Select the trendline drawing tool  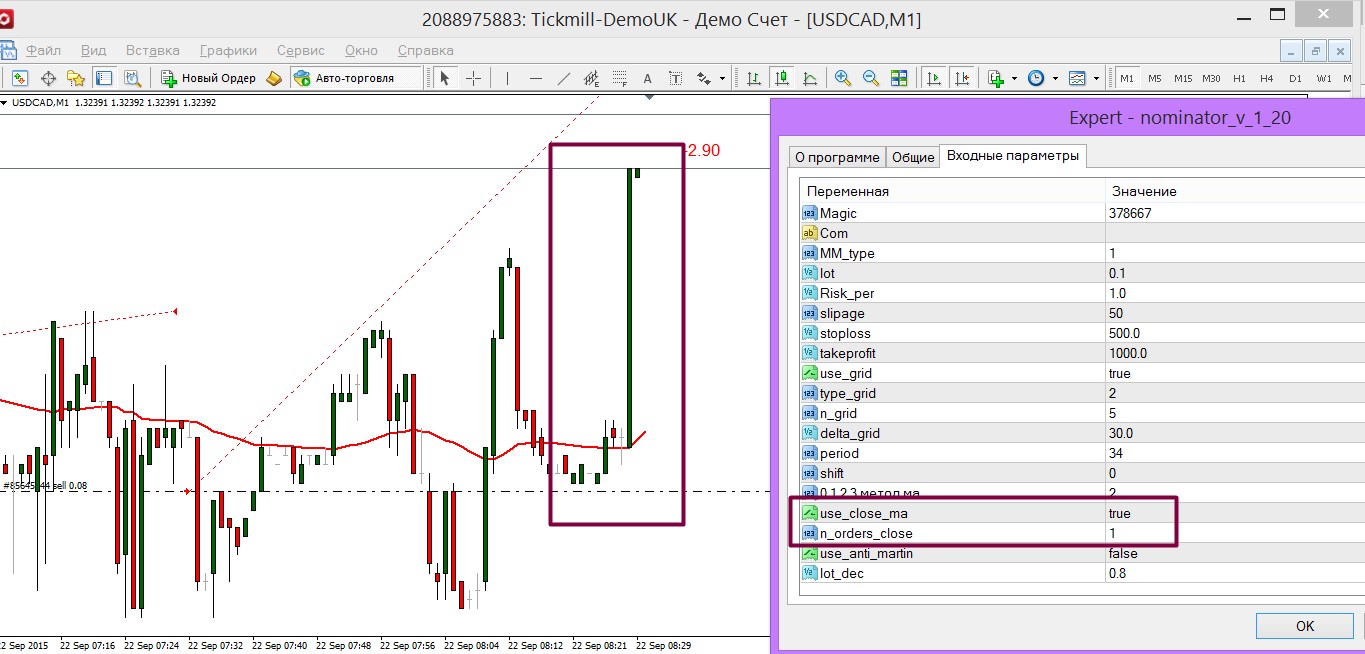click(x=564, y=78)
